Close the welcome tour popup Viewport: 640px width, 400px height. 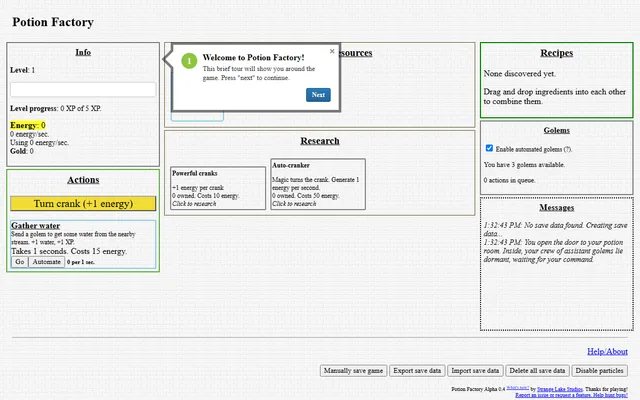click(332, 51)
